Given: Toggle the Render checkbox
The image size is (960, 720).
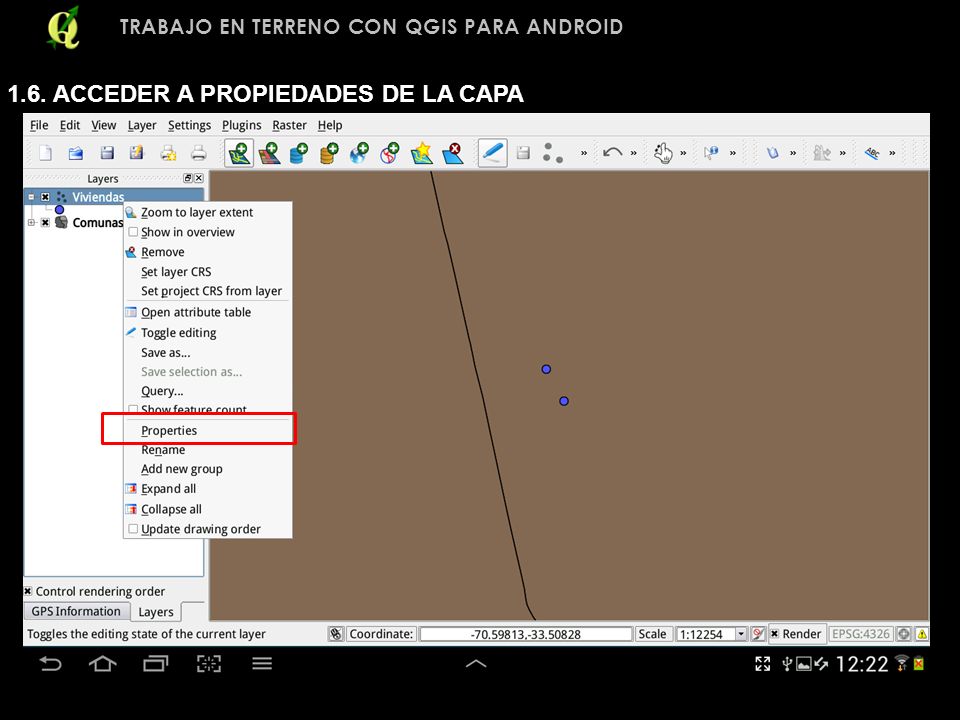Looking at the screenshot, I should [x=774, y=634].
